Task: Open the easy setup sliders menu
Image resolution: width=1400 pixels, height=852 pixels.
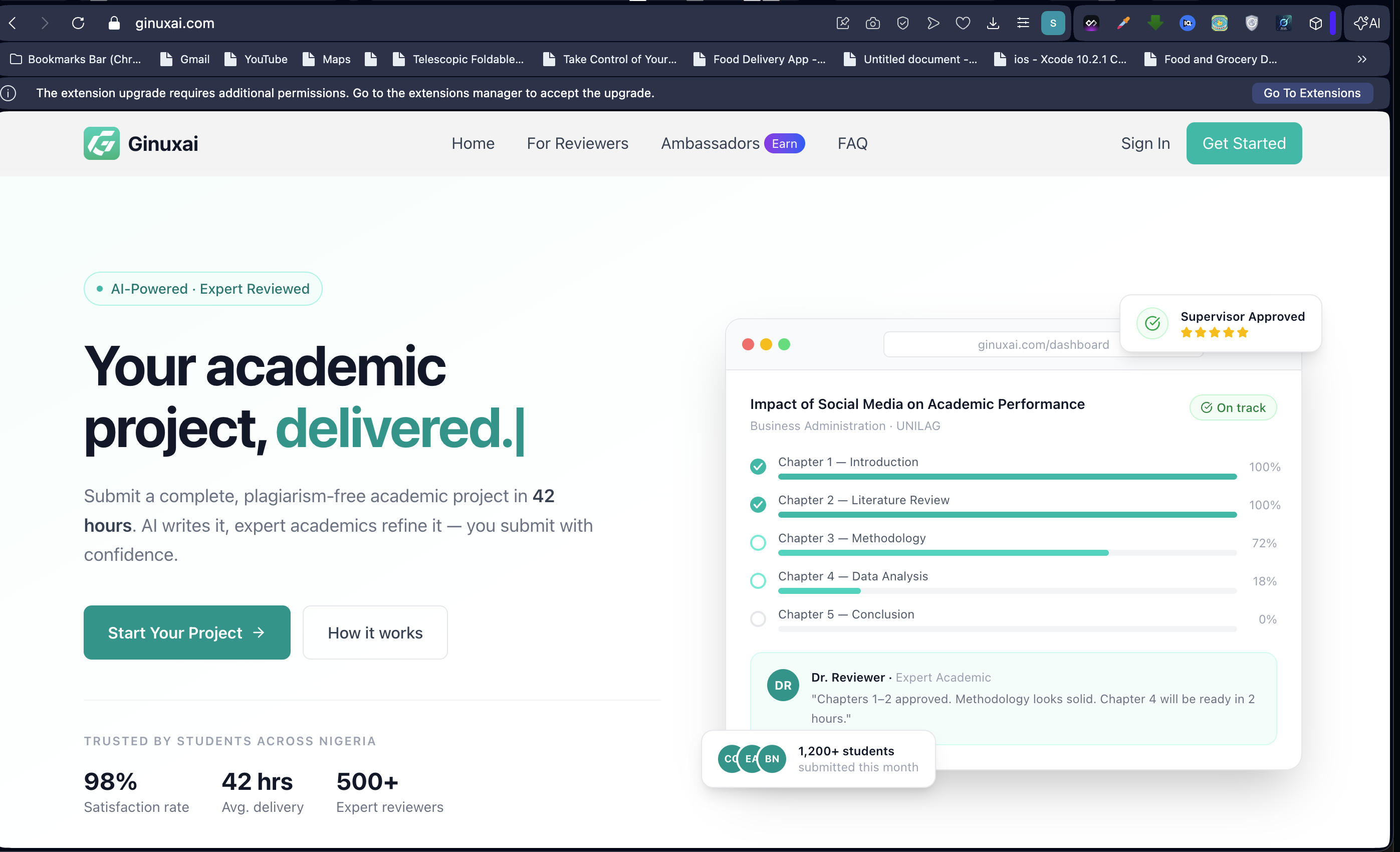Action: point(1023,23)
